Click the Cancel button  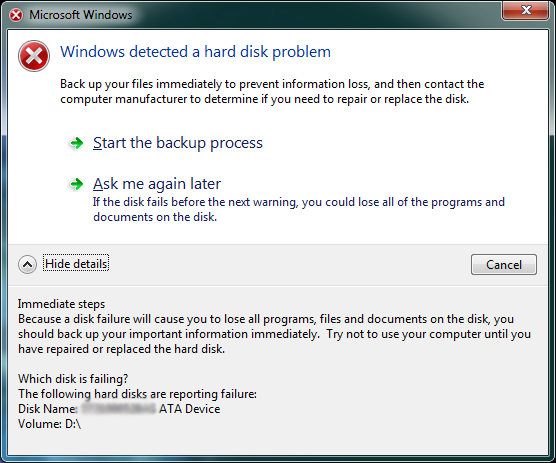point(504,264)
